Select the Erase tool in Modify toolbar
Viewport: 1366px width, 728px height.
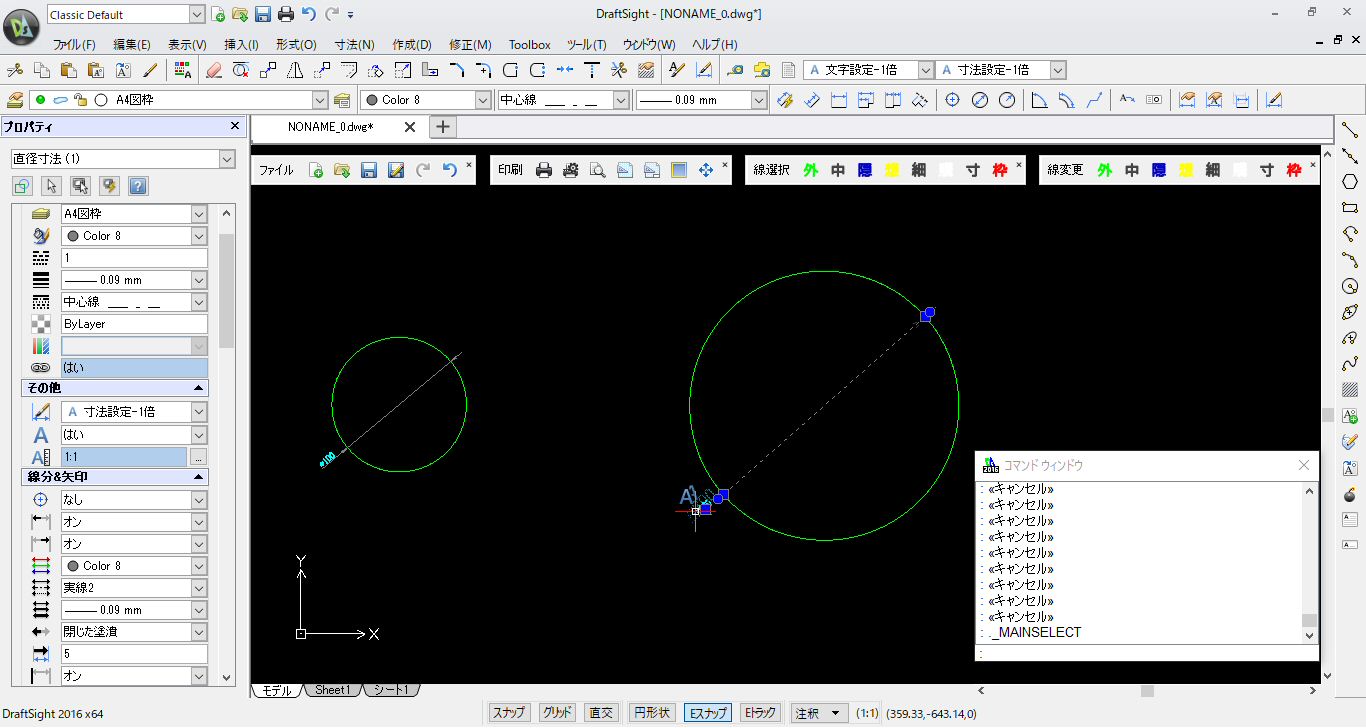pos(213,70)
